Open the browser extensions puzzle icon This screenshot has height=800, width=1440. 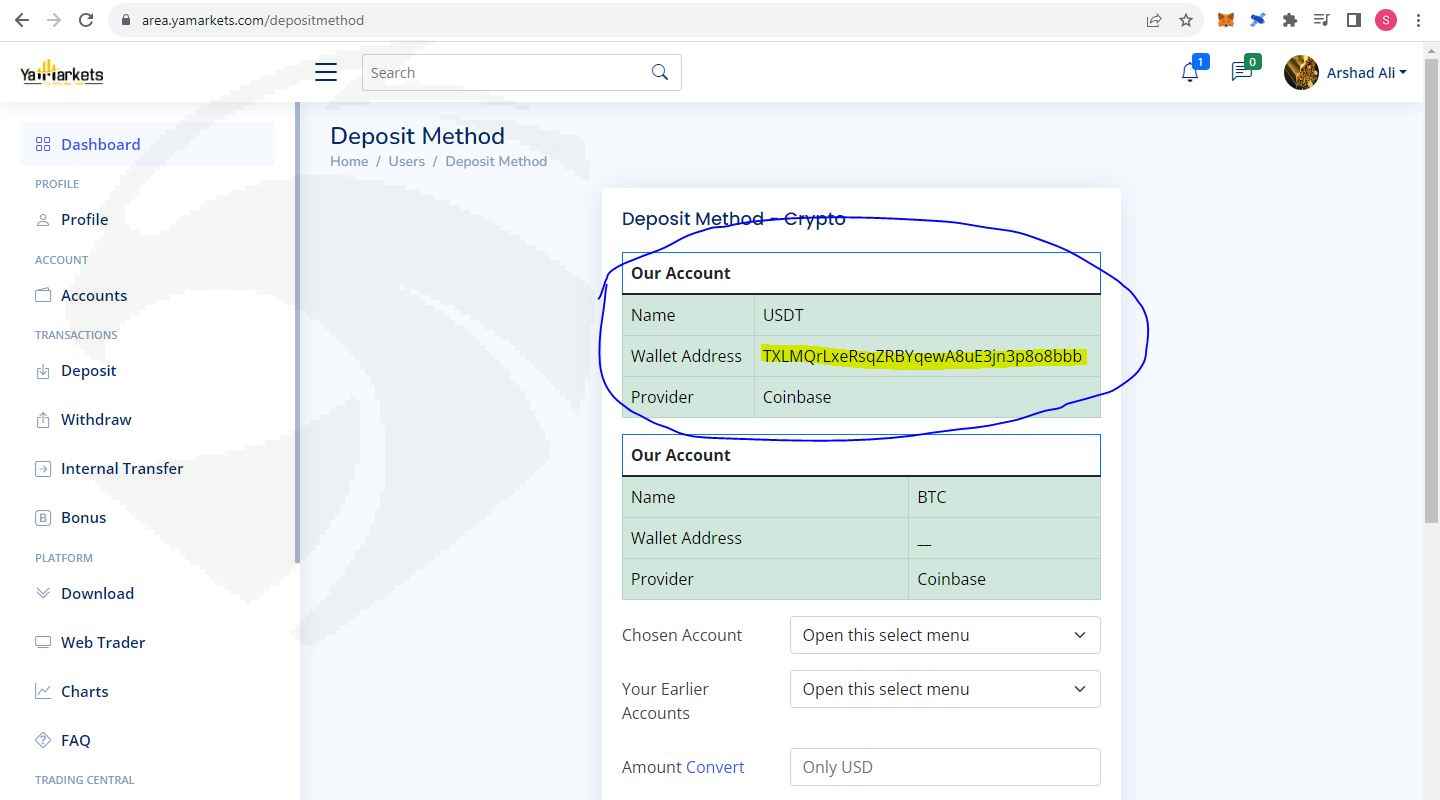(x=1290, y=20)
